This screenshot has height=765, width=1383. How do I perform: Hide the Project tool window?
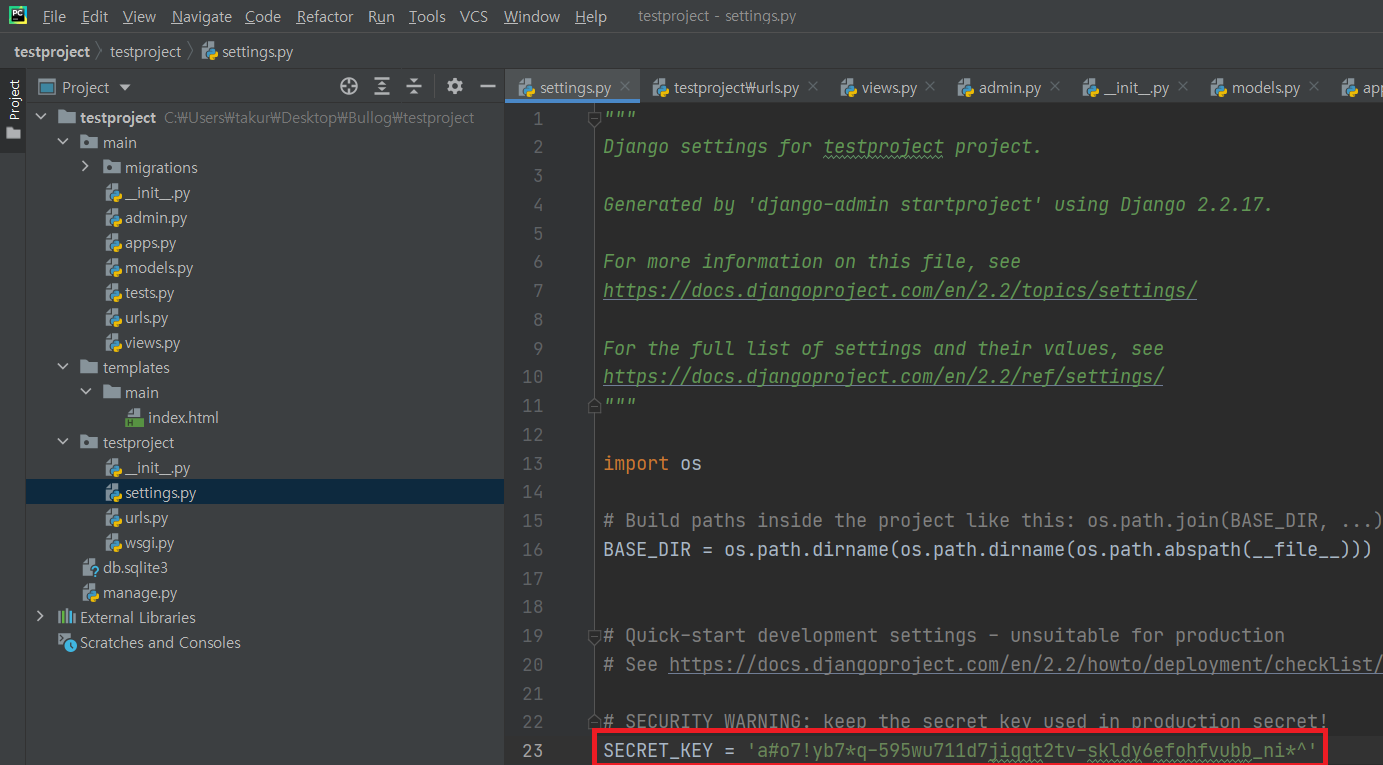488,87
